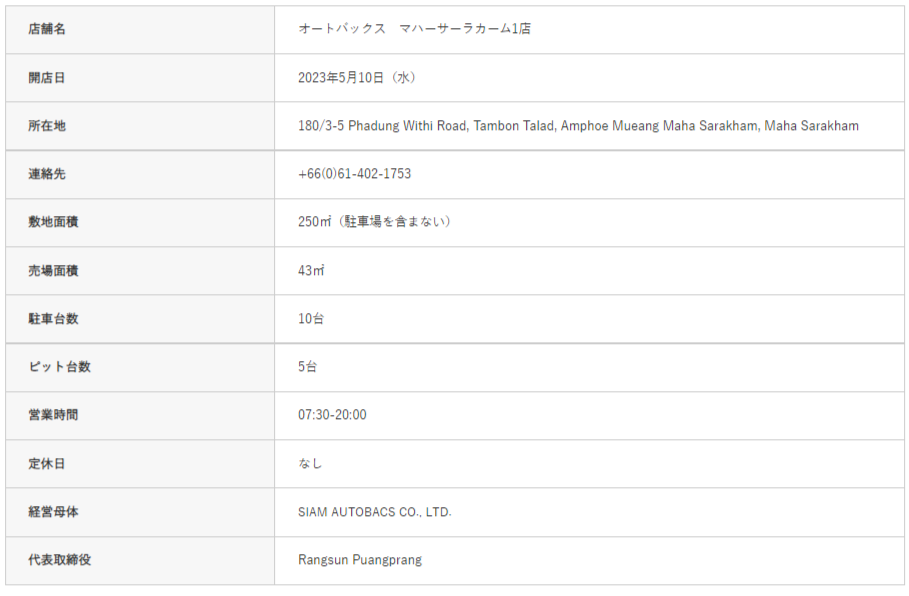Click the 代表取締役 label cell
This screenshot has height=596, width=909.
pos(59,560)
